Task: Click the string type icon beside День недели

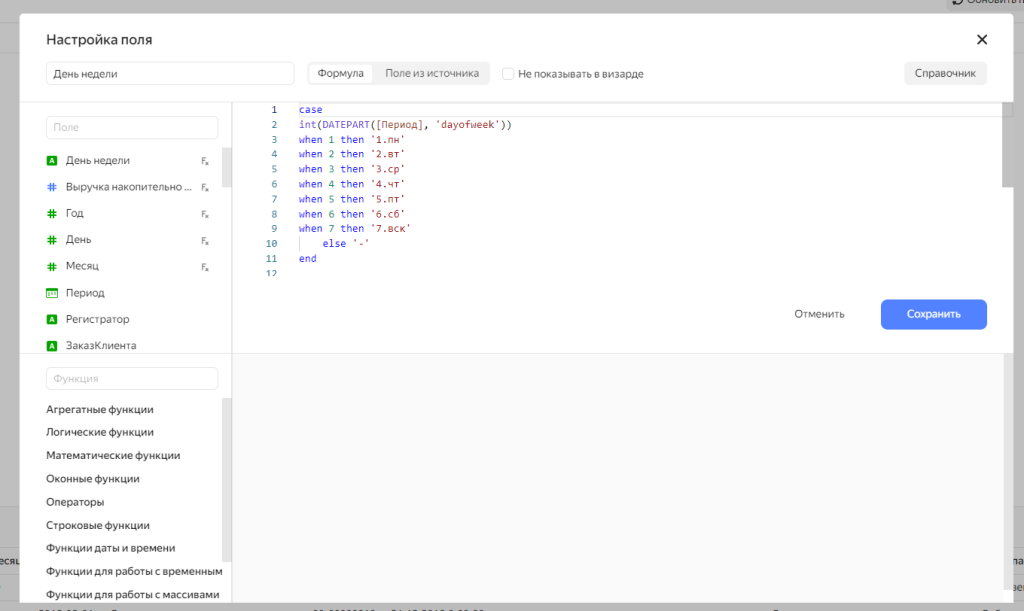Action: tap(52, 160)
